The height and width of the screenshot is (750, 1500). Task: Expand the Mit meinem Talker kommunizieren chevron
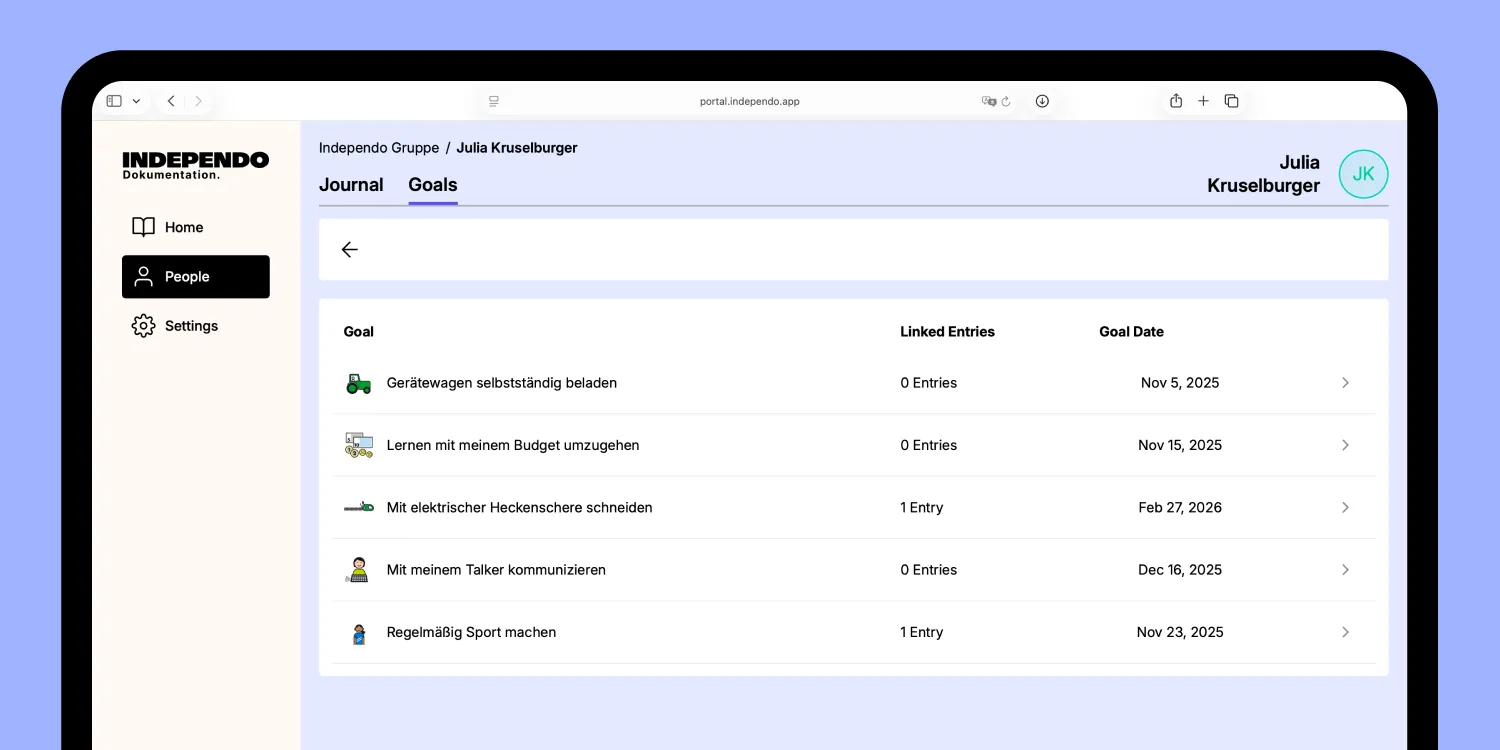[x=1345, y=570]
